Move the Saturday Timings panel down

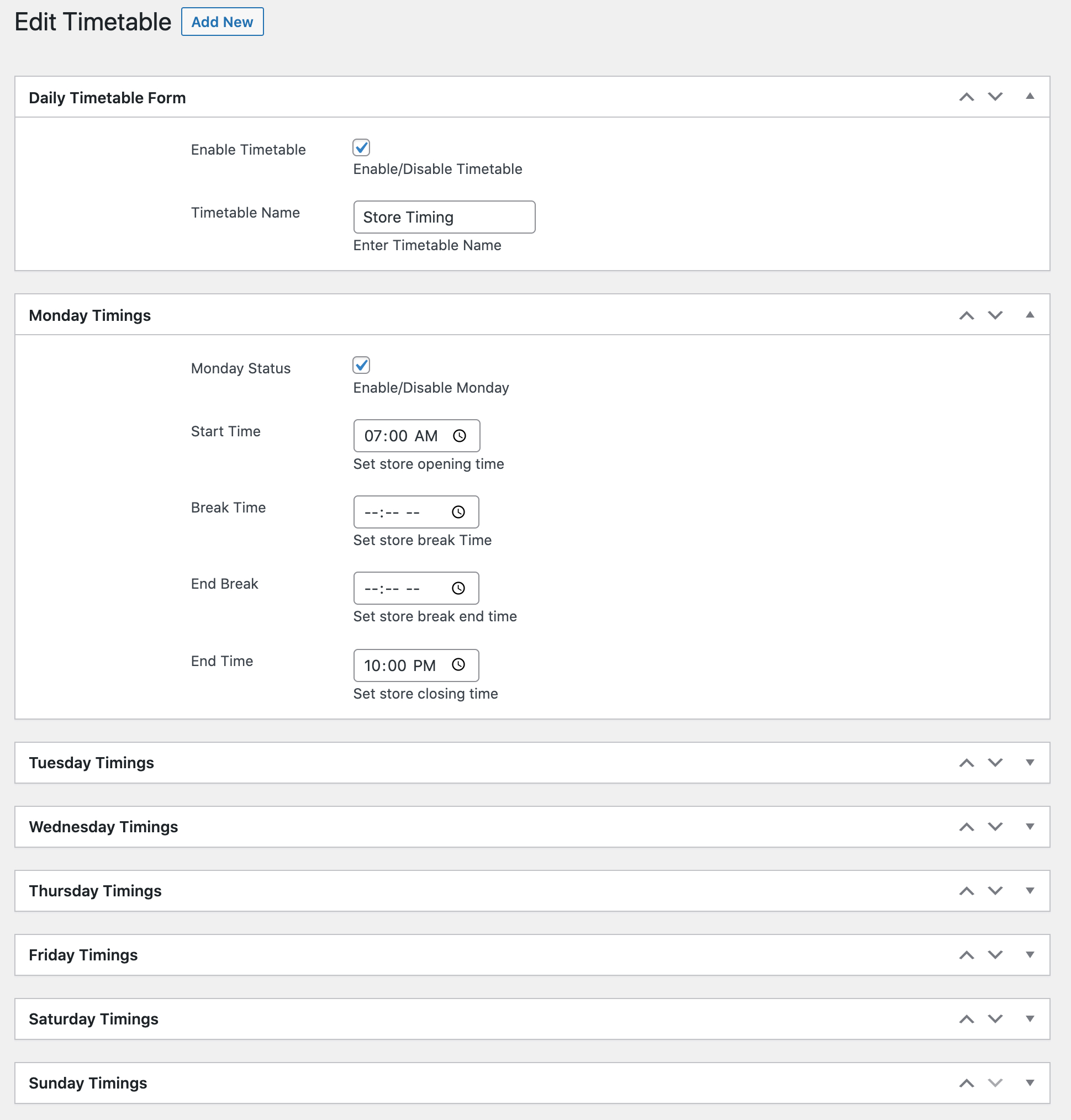tap(995, 1018)
